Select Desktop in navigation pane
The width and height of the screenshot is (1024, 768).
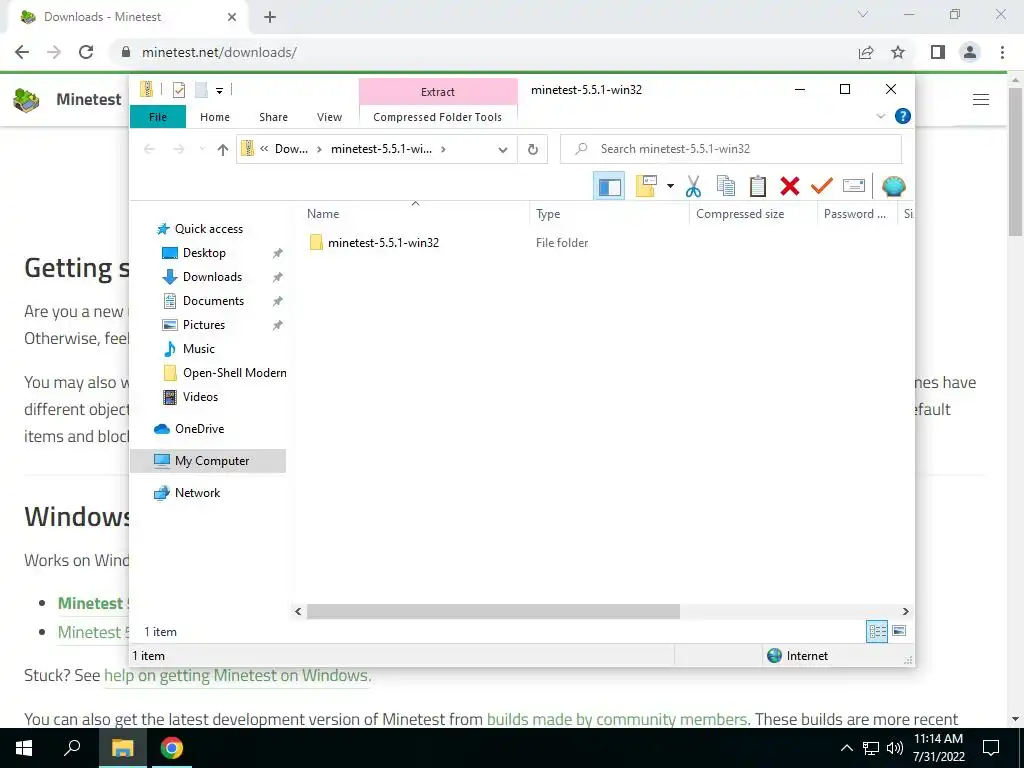pos(204,253)
